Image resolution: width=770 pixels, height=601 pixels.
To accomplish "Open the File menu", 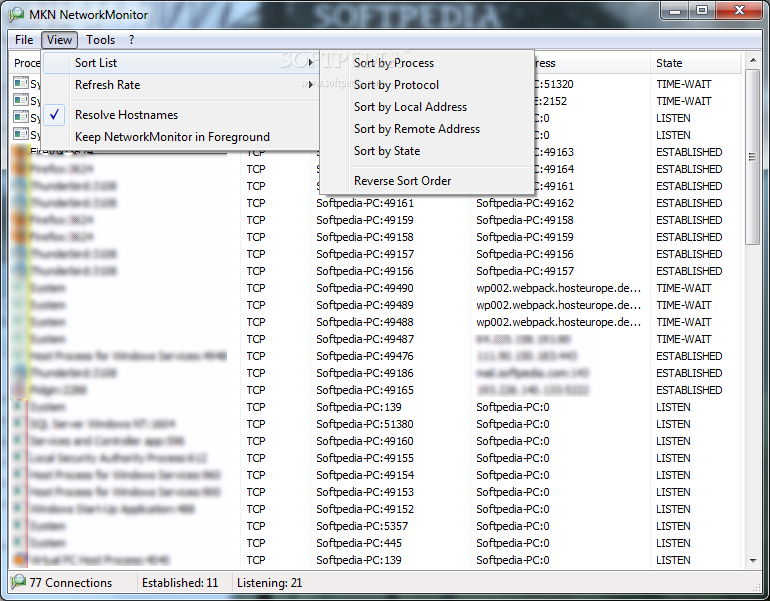I will [24, 40].
